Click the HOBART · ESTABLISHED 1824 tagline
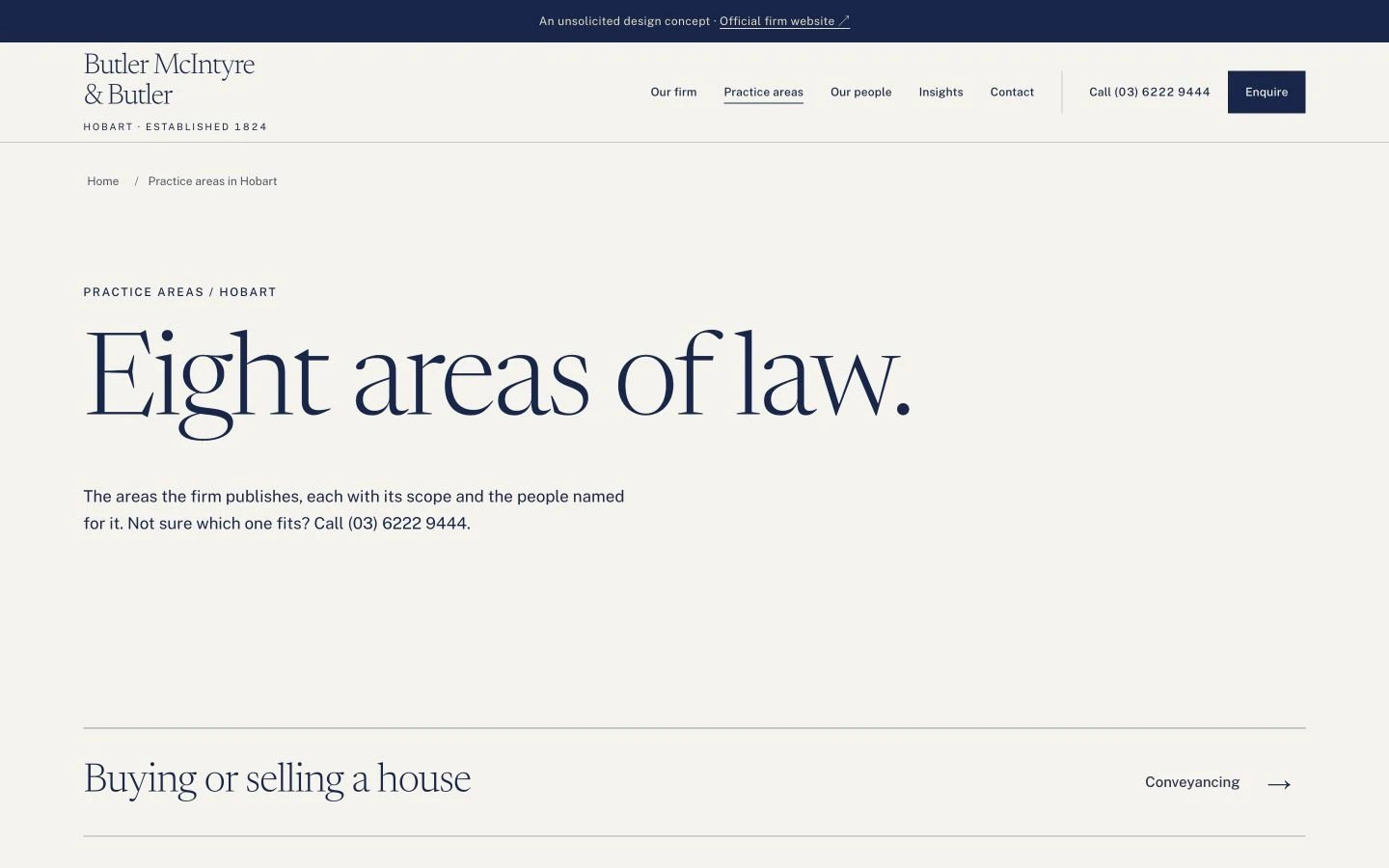1389x868 pixels. click(176, 127)
